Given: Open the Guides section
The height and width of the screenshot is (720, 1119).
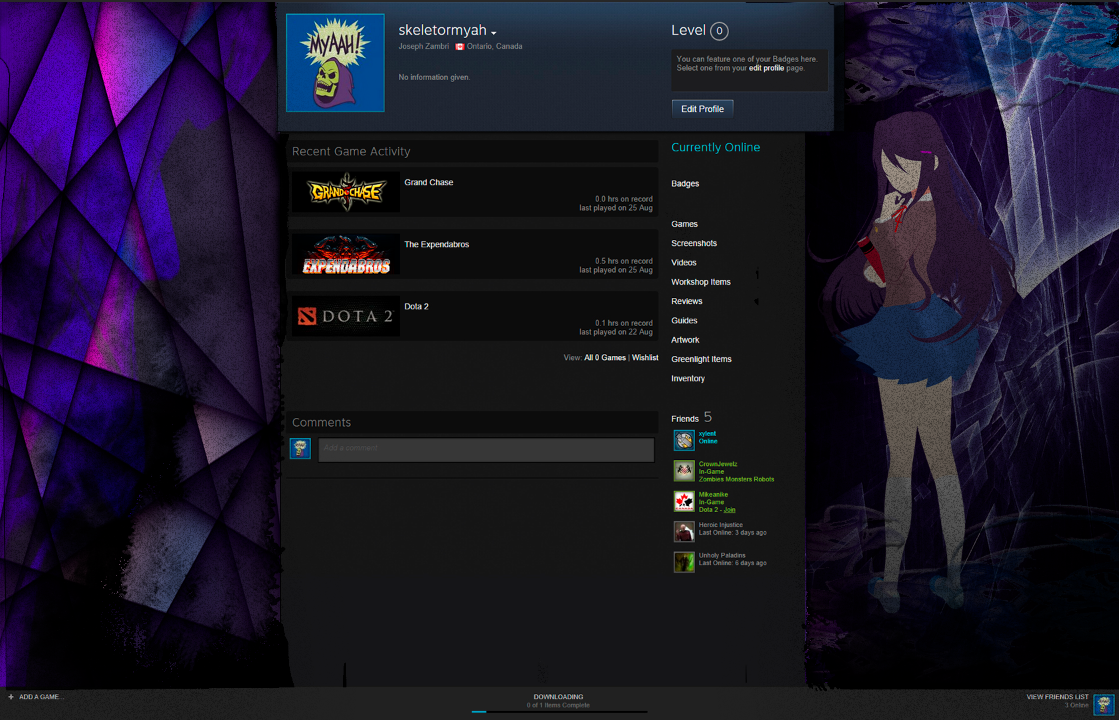Looking at the screenshot, I should pos(684,320).
